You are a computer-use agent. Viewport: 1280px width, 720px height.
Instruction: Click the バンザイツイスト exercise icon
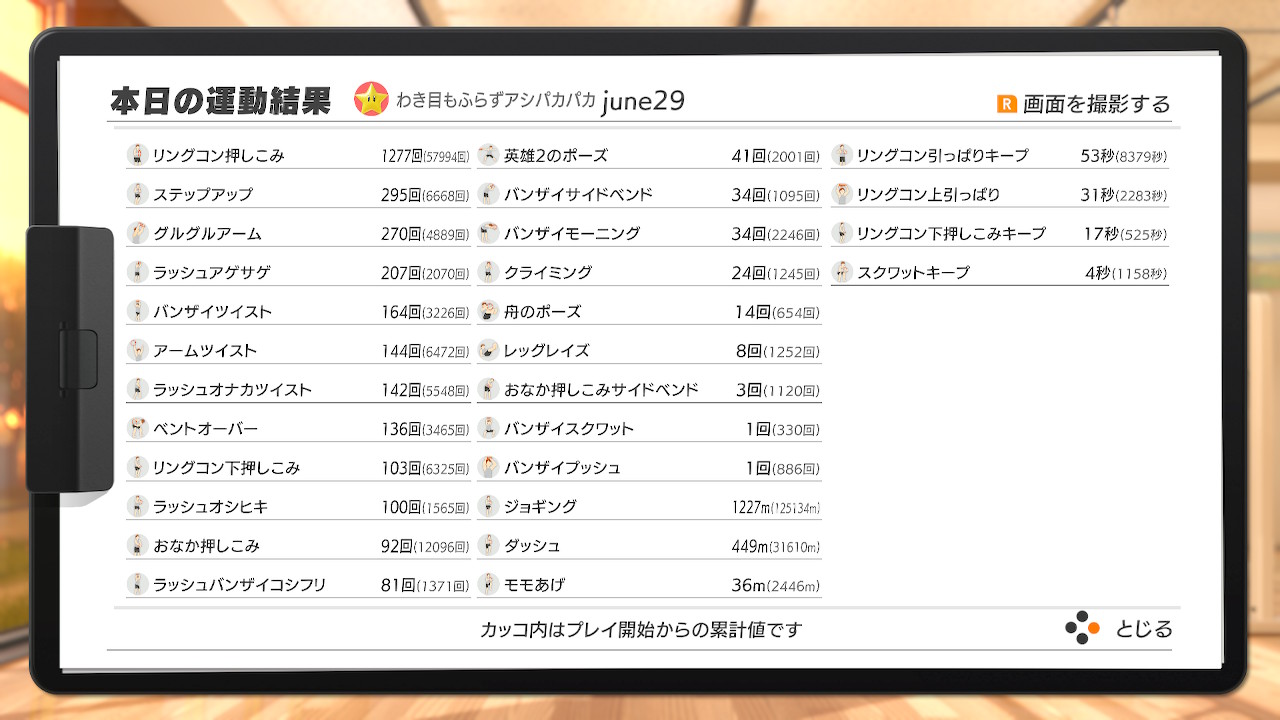138,311
